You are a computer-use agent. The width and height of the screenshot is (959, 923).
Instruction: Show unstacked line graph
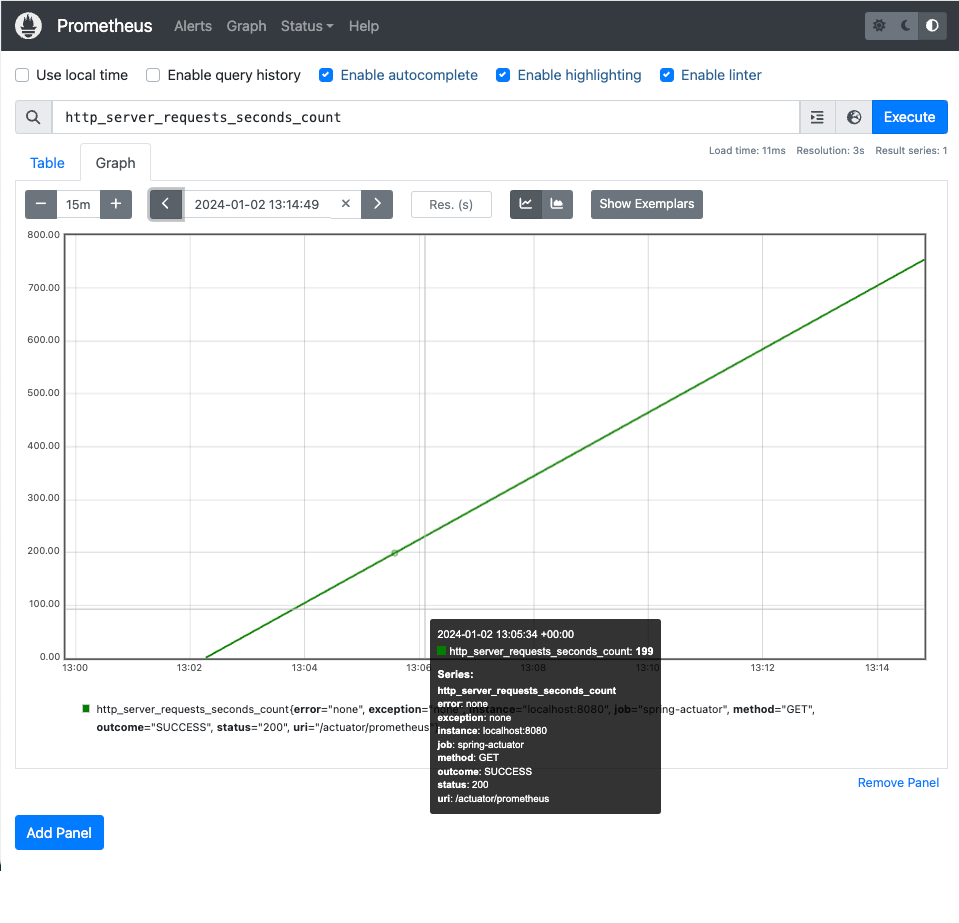coord(525,204)
